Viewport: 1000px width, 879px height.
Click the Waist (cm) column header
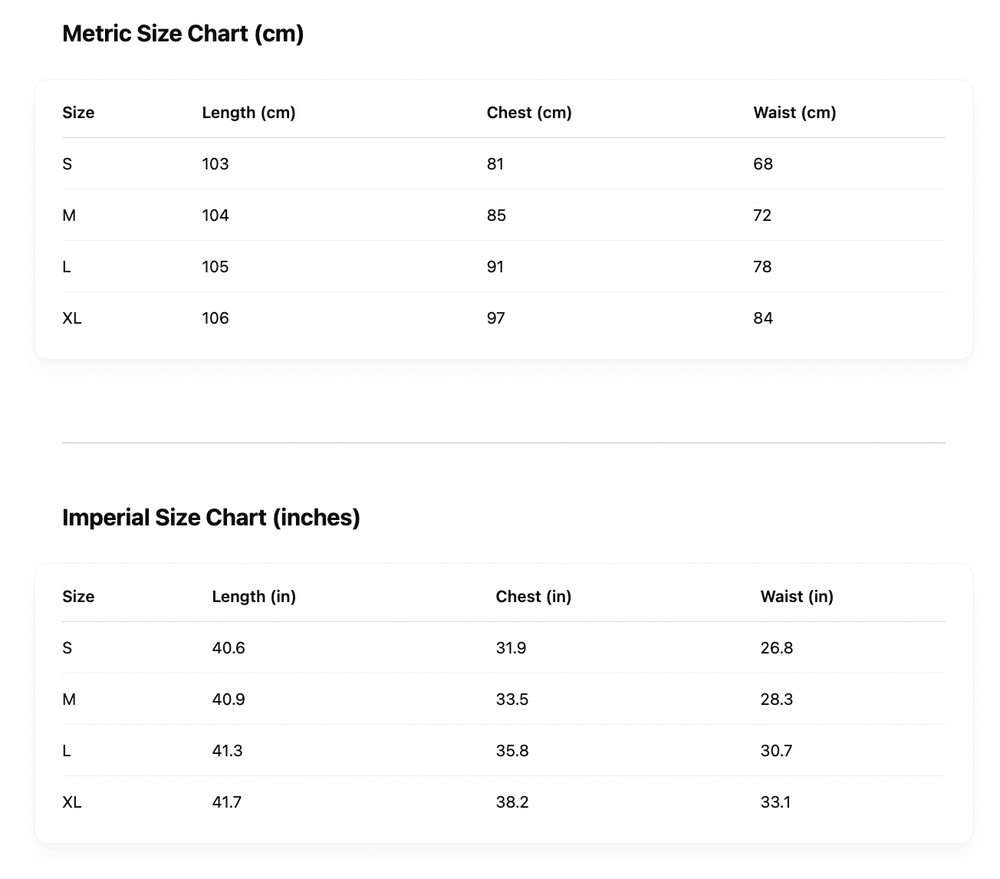pos(794,113)
